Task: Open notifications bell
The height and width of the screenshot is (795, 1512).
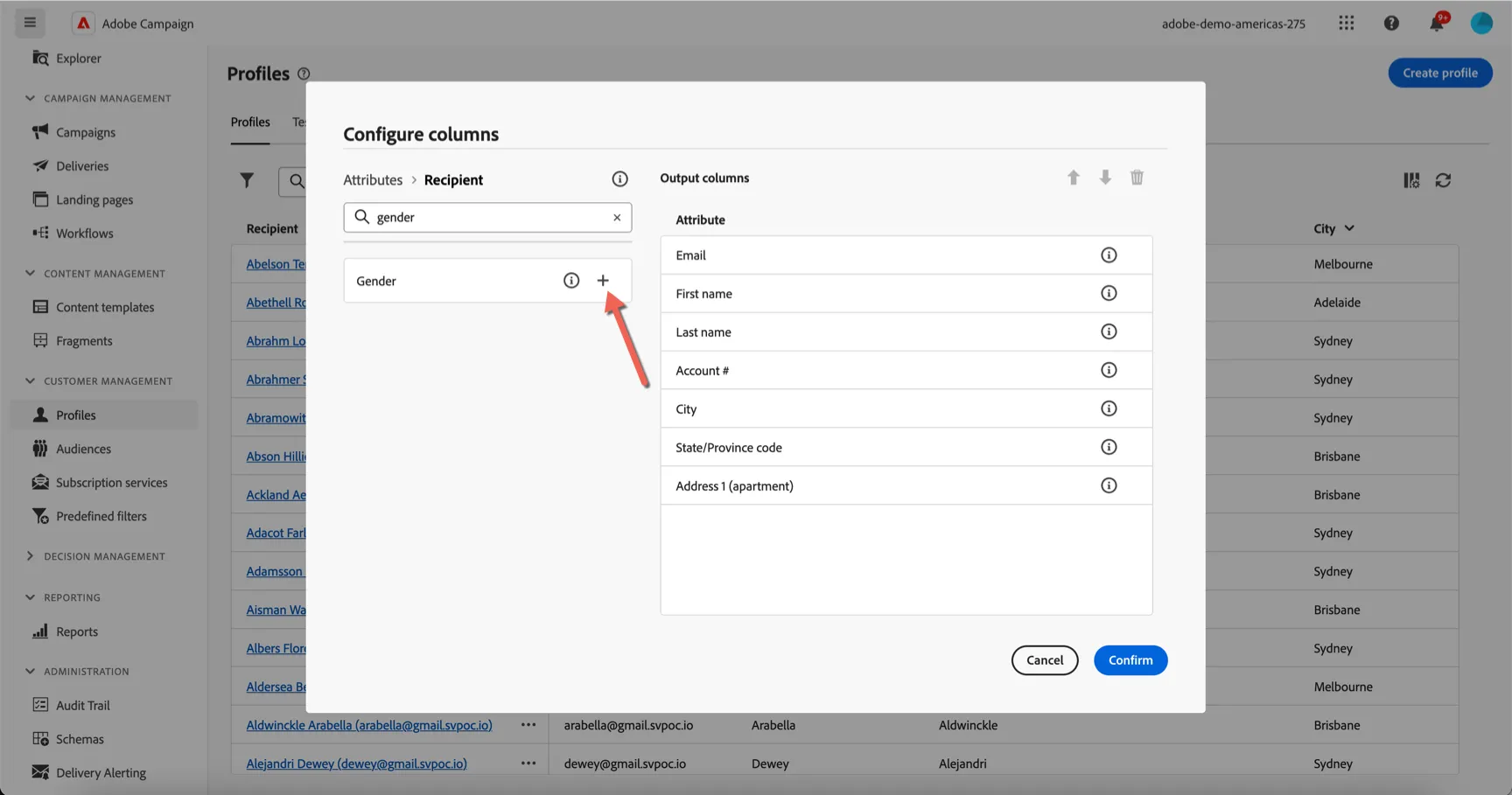Action: [x=1437, y=24]
